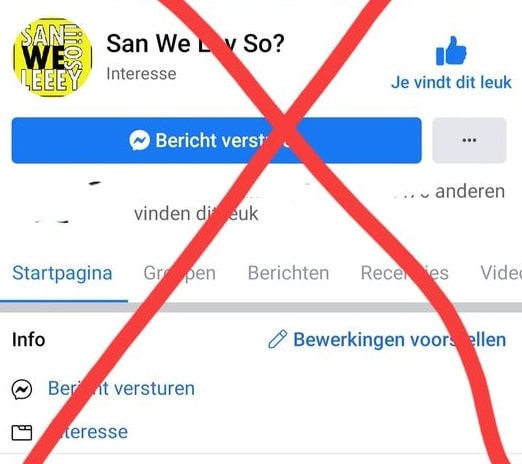Click the pencil edit icon in Info section
The height and width of the screenshot is (464, 522).
(x=277, y=339)
